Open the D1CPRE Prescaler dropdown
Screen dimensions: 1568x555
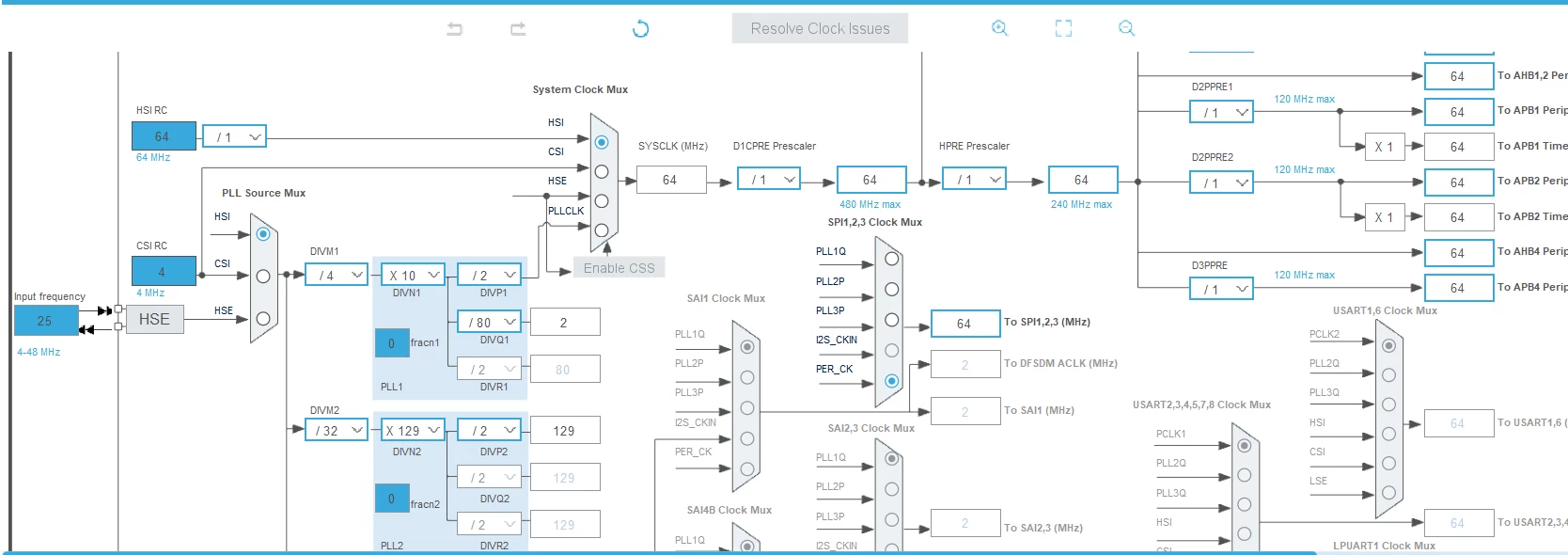point(769,179)
